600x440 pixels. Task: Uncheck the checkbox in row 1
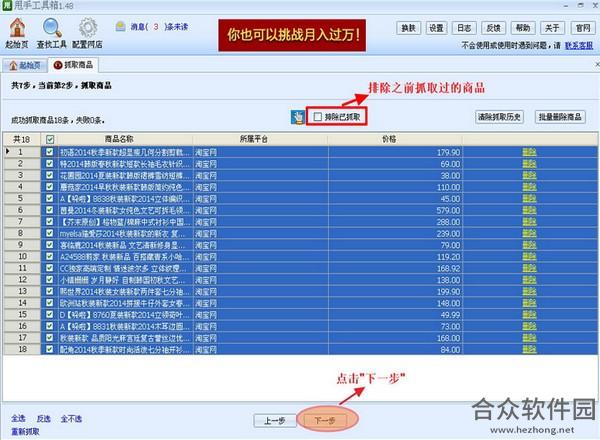tap(50, 152)
